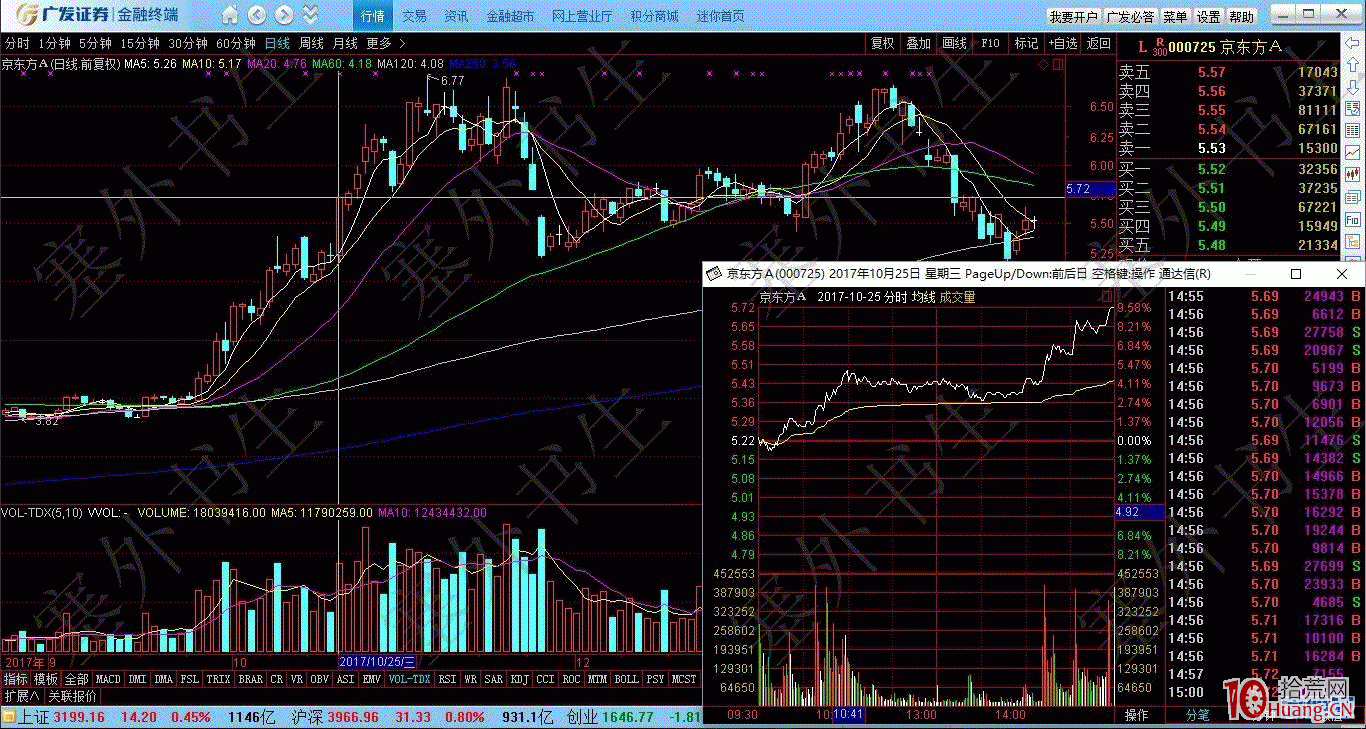Select the 60分钟 period
This screenshot has width=1366, height=729.
click(x=236, y=43)
